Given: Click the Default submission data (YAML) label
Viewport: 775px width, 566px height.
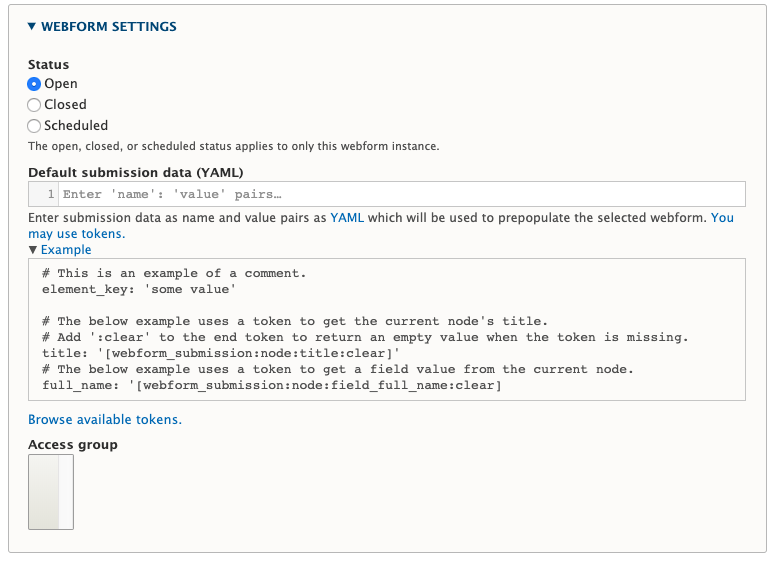Looking at the screenshot, I should (x=136, y=173).
